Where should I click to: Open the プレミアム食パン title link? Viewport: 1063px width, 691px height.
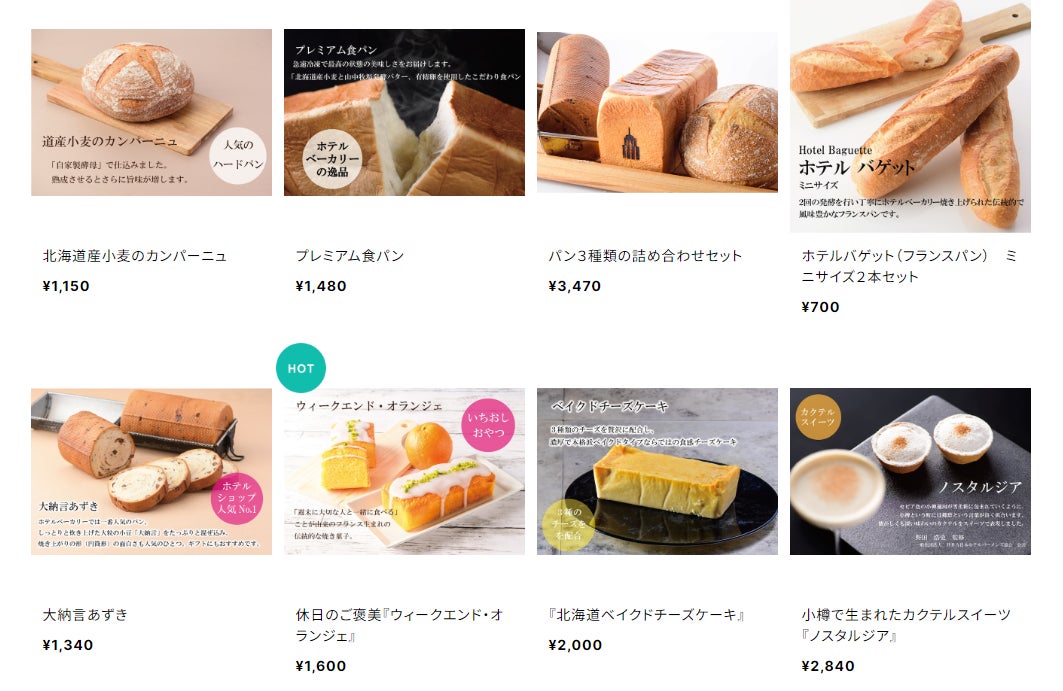click(350, 256)
